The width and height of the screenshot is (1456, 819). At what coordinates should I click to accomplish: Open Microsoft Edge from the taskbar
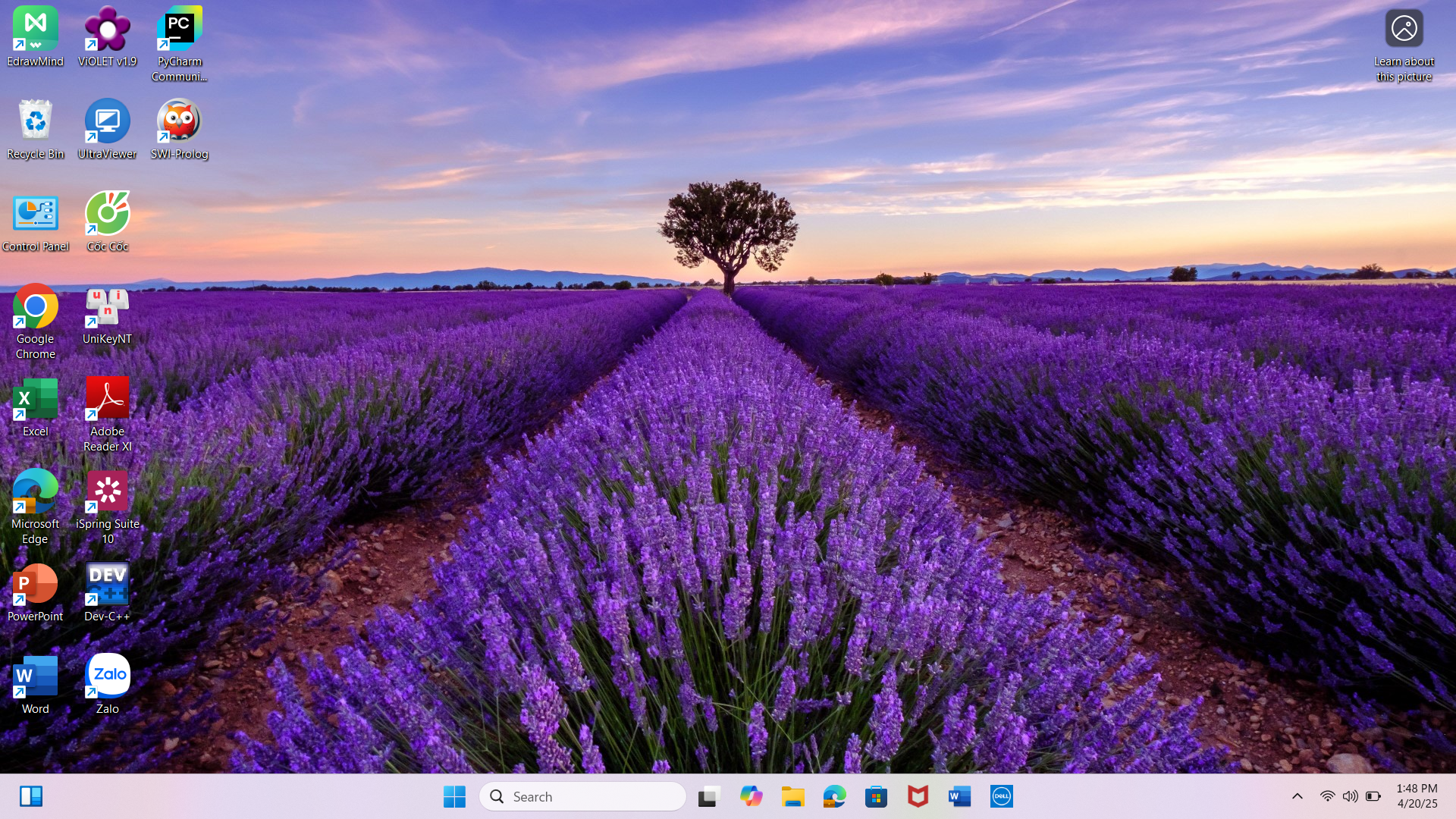[835, 796]
